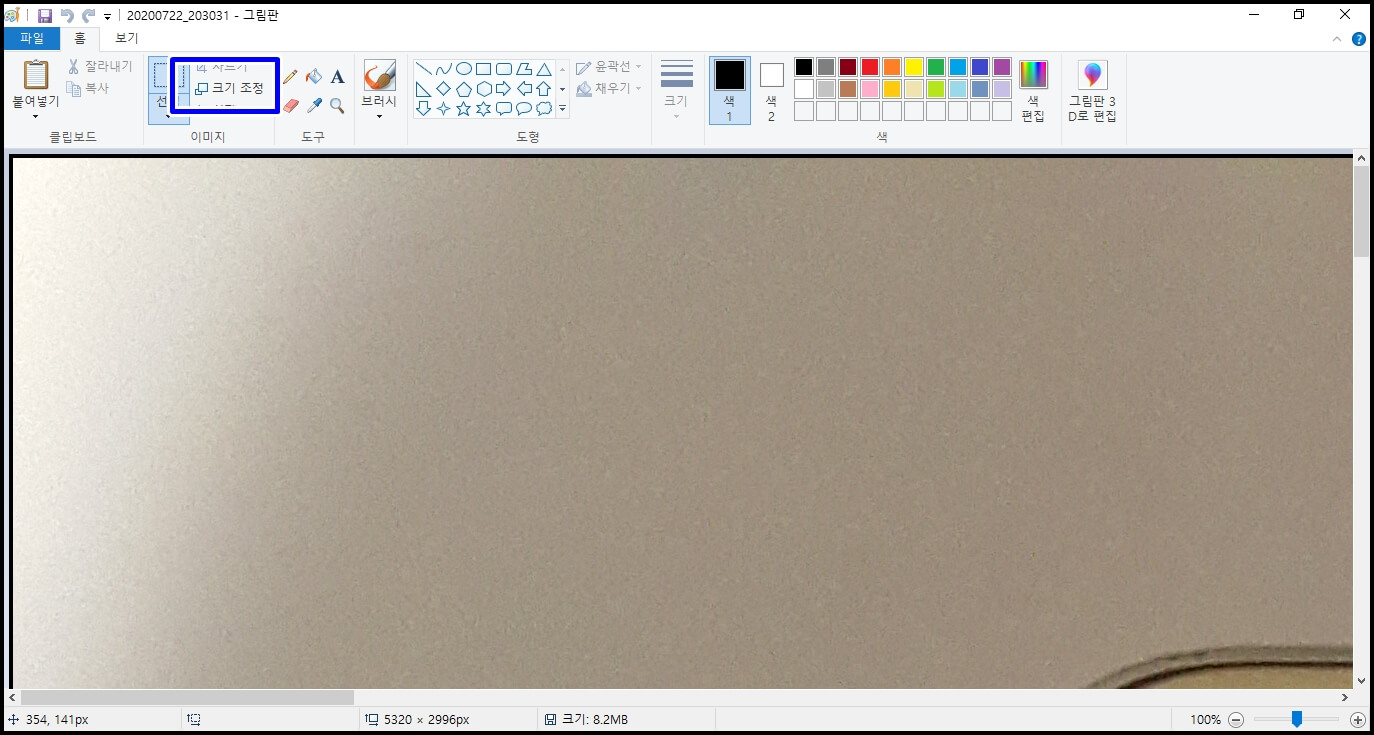This screenshot has width=1374, height=735.
Task: Switch to the 홈 tab
Action: 80,38
